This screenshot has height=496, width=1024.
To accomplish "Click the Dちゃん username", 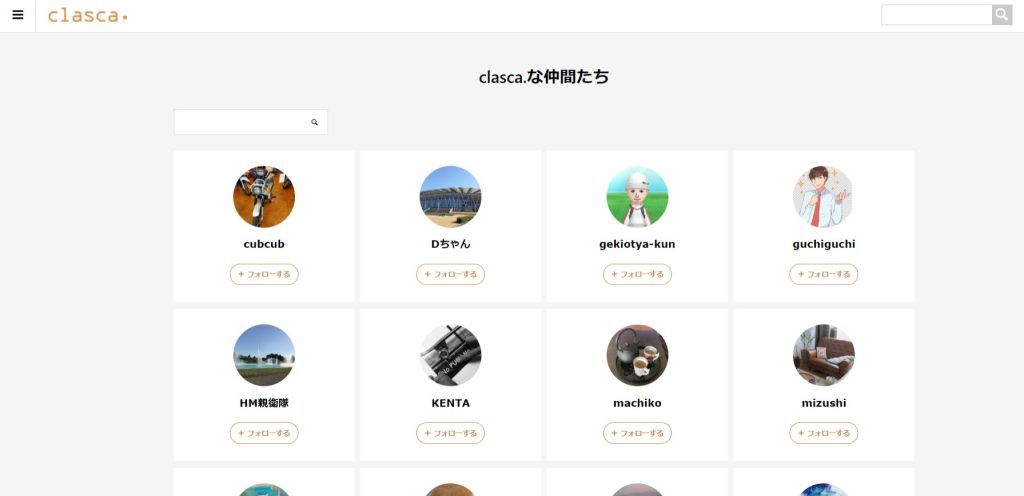I will [451, 244].
